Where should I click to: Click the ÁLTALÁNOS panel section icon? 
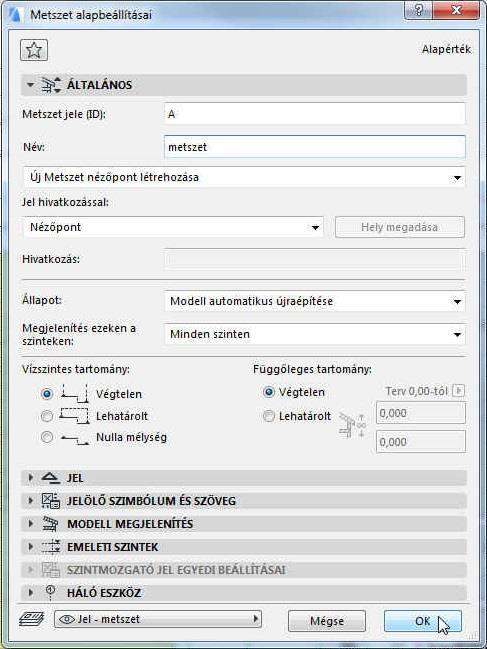pyautogui.click(x=51, y=85)
